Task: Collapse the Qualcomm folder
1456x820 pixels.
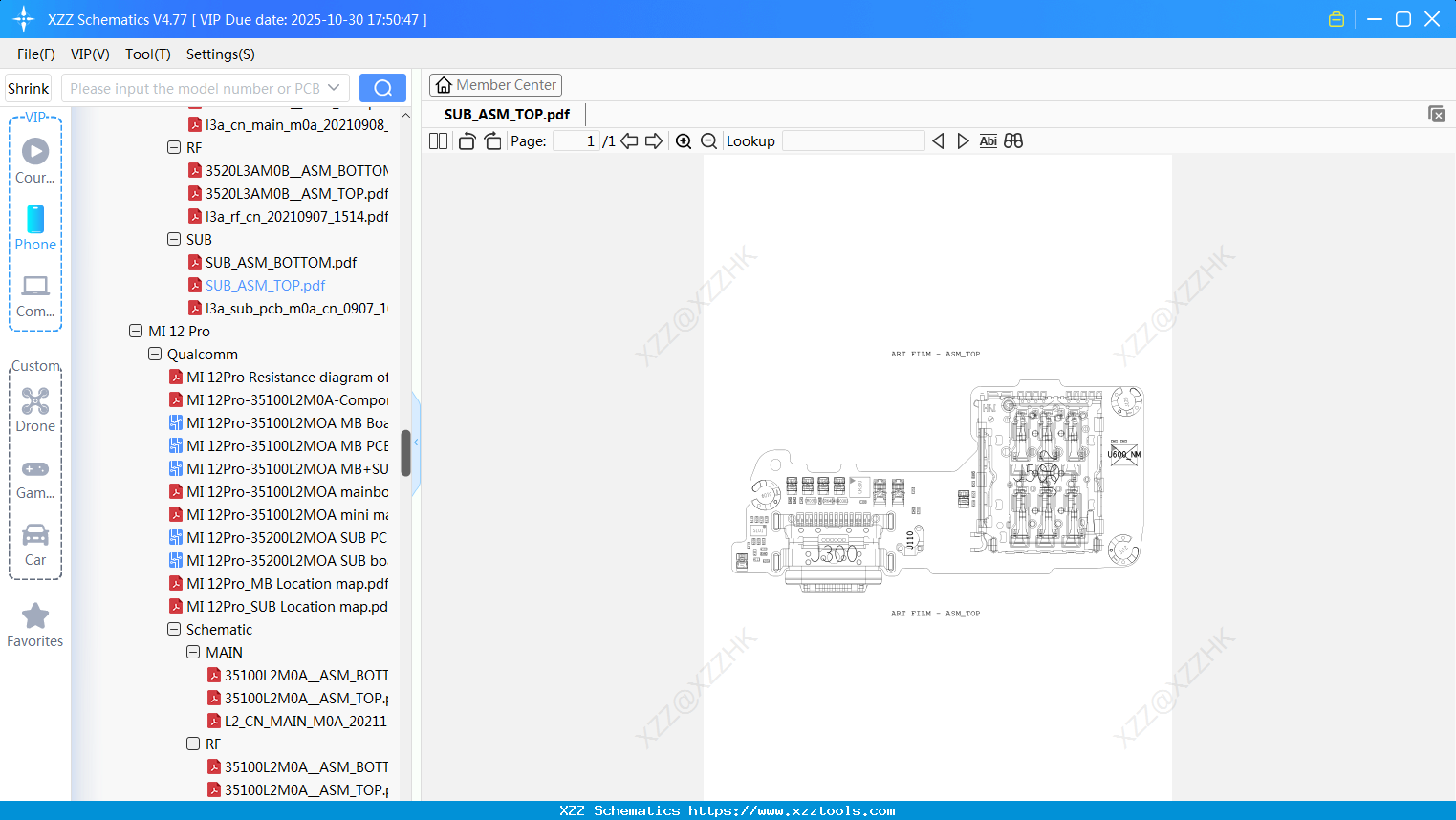Action: [x=155, y=354]
